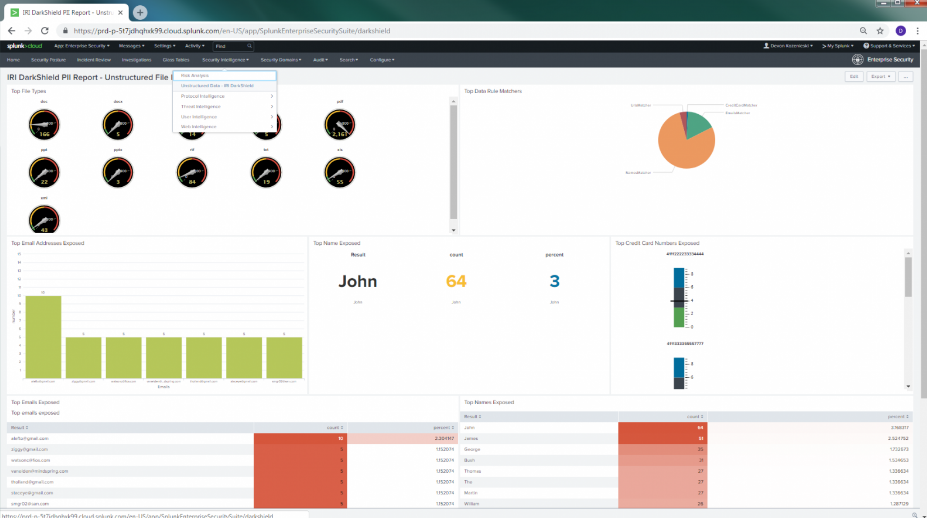Open the Incident Review tab
927x518 pixels.
pyautogui.click(x=93, y=60)
